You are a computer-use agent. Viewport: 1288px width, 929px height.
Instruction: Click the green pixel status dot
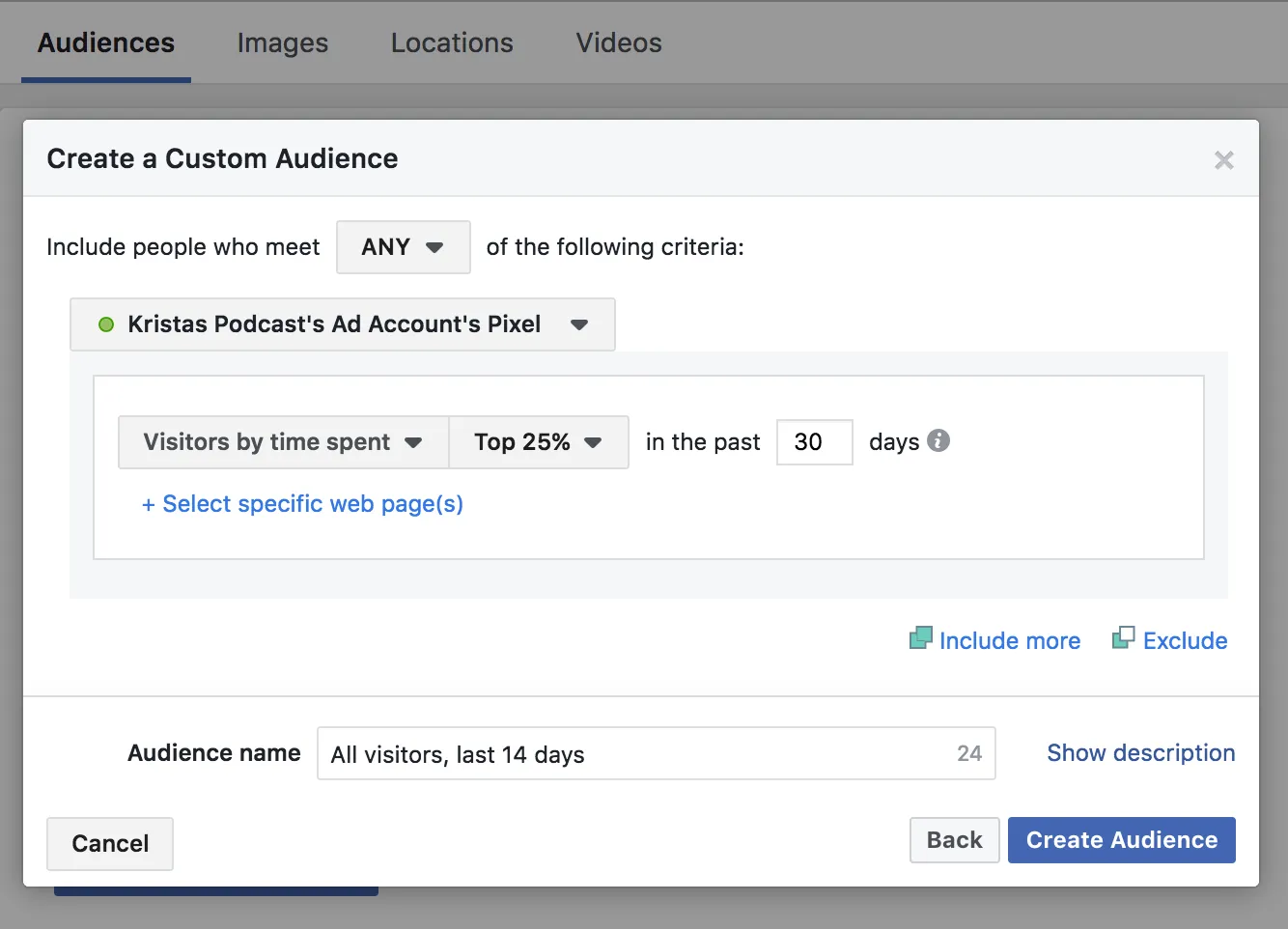[106, 324]
